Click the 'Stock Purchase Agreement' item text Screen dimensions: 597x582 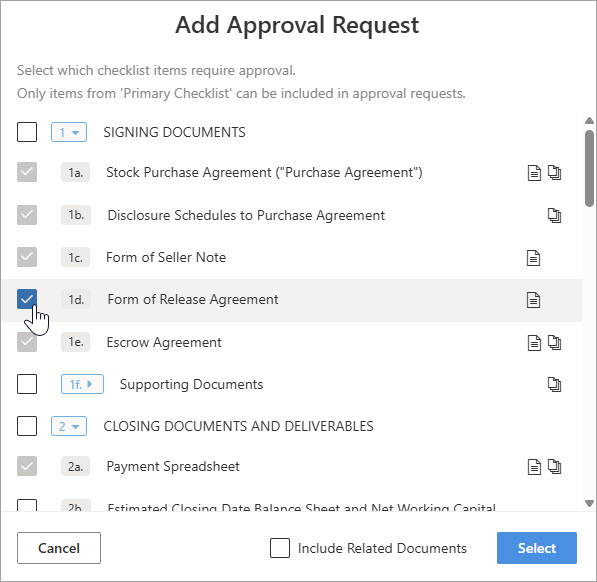(264, 172)
